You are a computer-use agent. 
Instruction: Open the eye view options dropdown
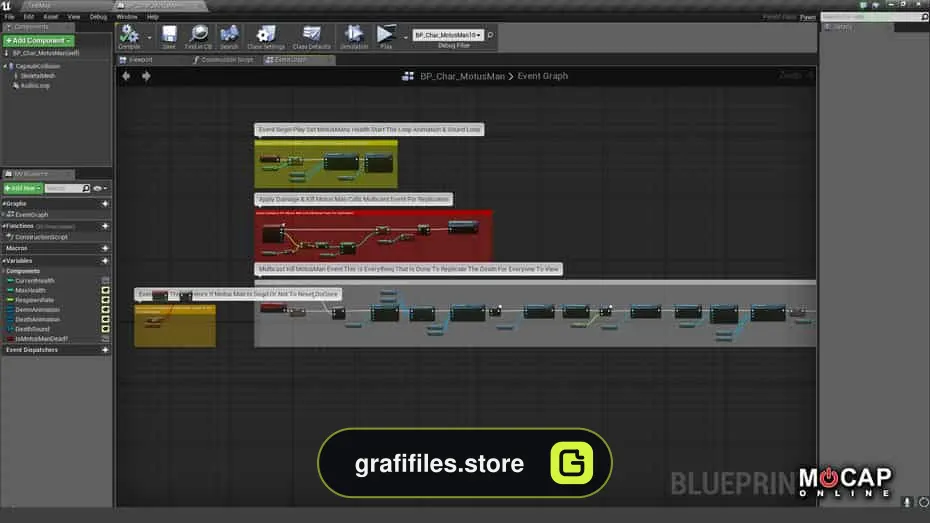tap(101, 189)
